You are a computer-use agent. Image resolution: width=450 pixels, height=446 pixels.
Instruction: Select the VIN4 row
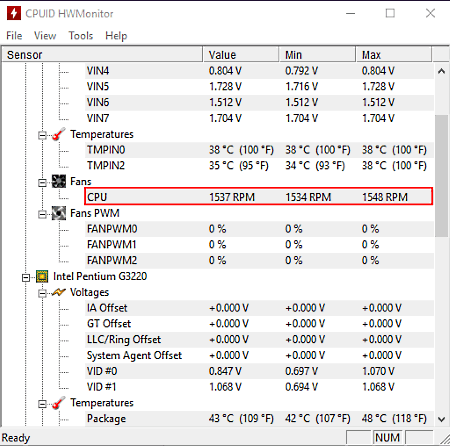tap(259, 71)
